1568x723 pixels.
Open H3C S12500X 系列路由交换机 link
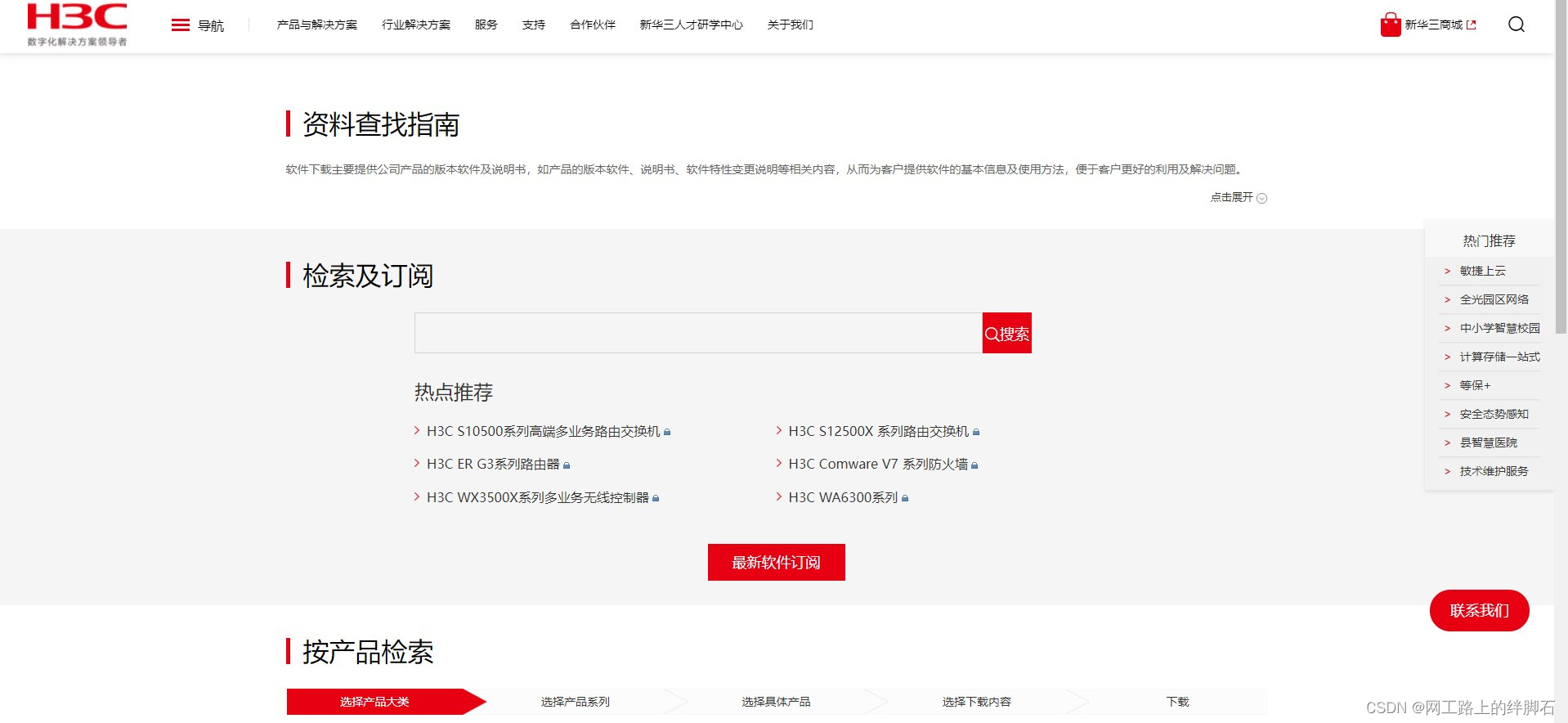coord(879,431)
